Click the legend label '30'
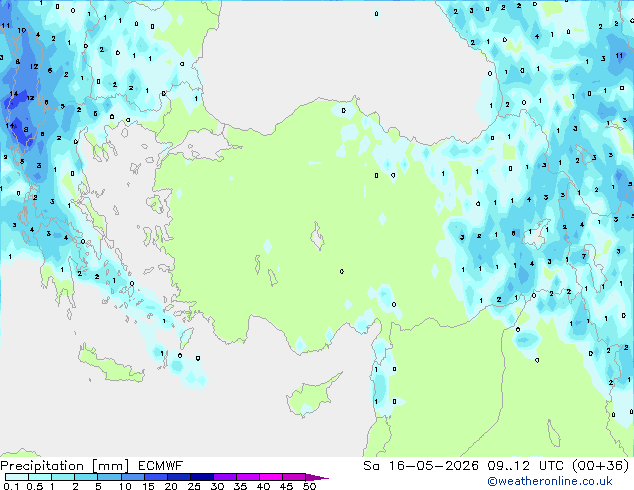Screen dimensions: 634x490 tap(217, 486)
